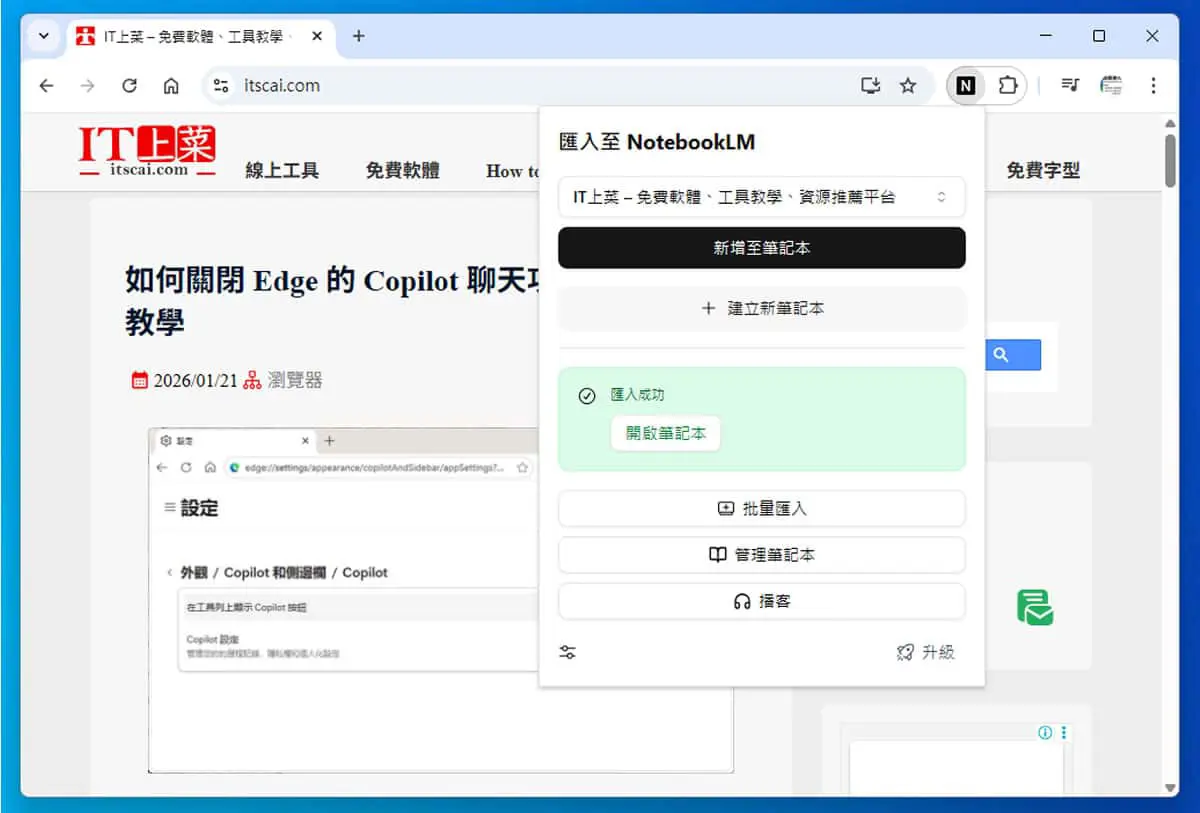Open Chrome's three-dot menu
This screenshot has height=813, width=1200.
pos(1153,86)
